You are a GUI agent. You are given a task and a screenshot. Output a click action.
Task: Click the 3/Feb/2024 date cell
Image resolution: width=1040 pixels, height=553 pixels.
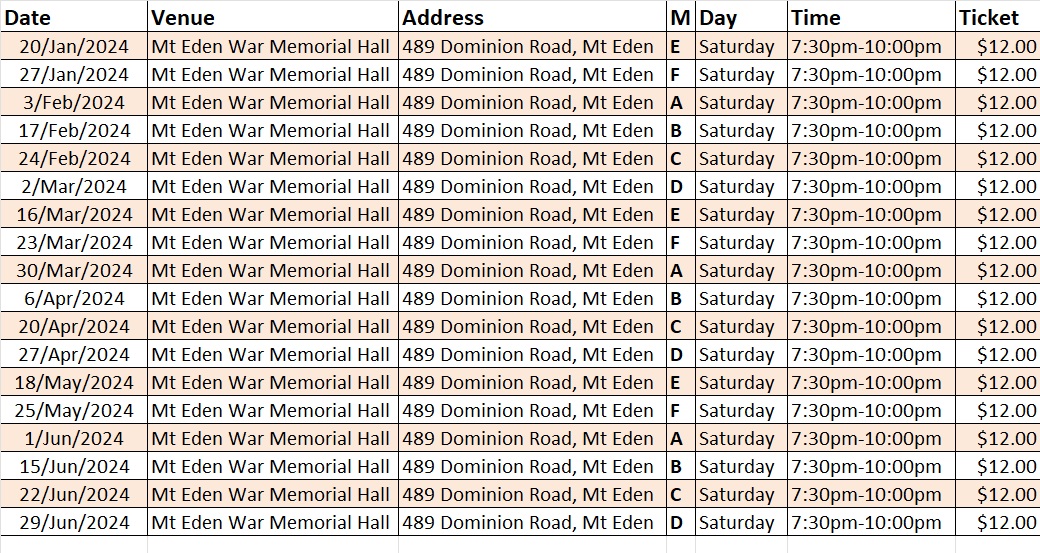tap(74, 102)
